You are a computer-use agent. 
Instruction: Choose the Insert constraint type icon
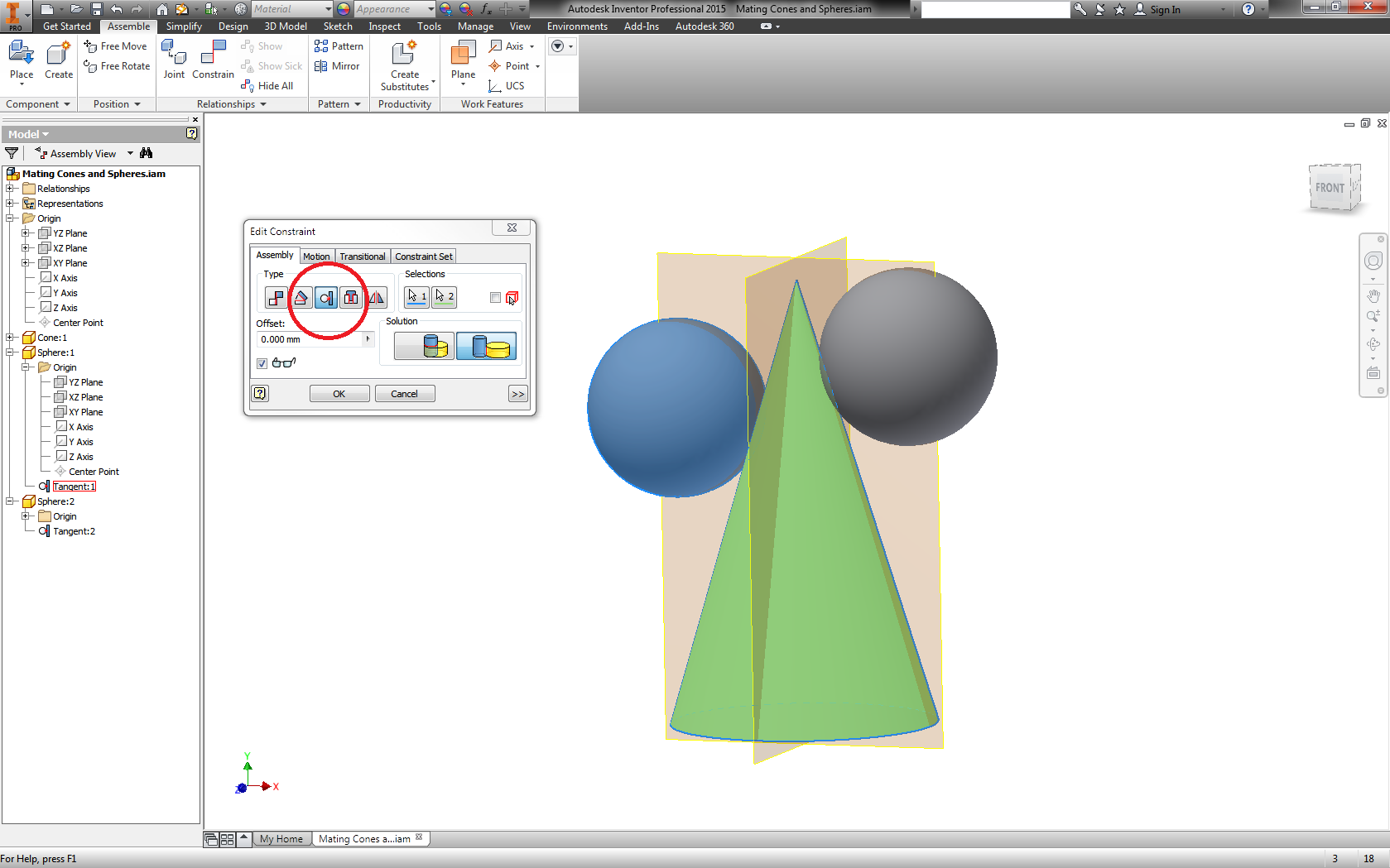(x=351, y=297)
